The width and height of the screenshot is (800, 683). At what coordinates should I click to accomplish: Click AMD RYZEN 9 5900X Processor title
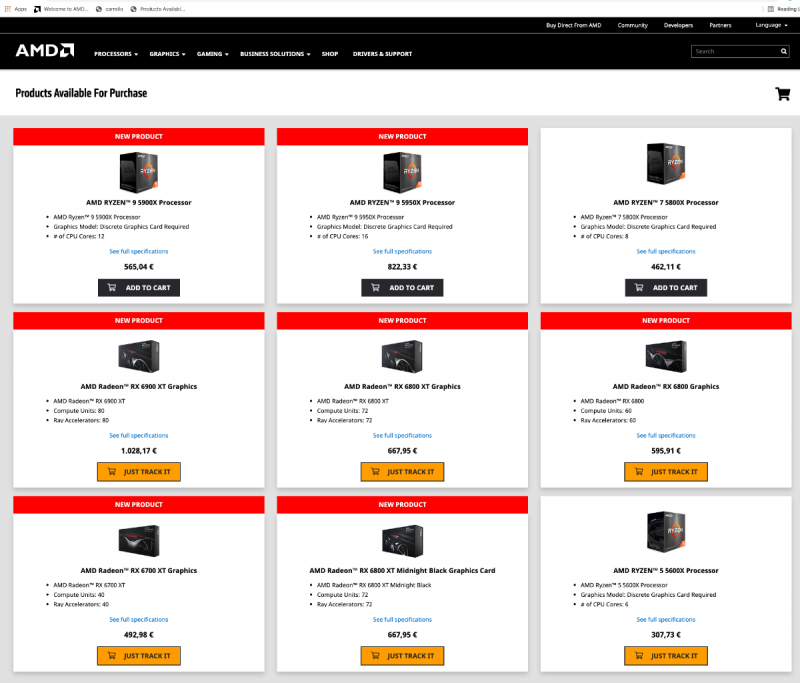pos(139,203)
